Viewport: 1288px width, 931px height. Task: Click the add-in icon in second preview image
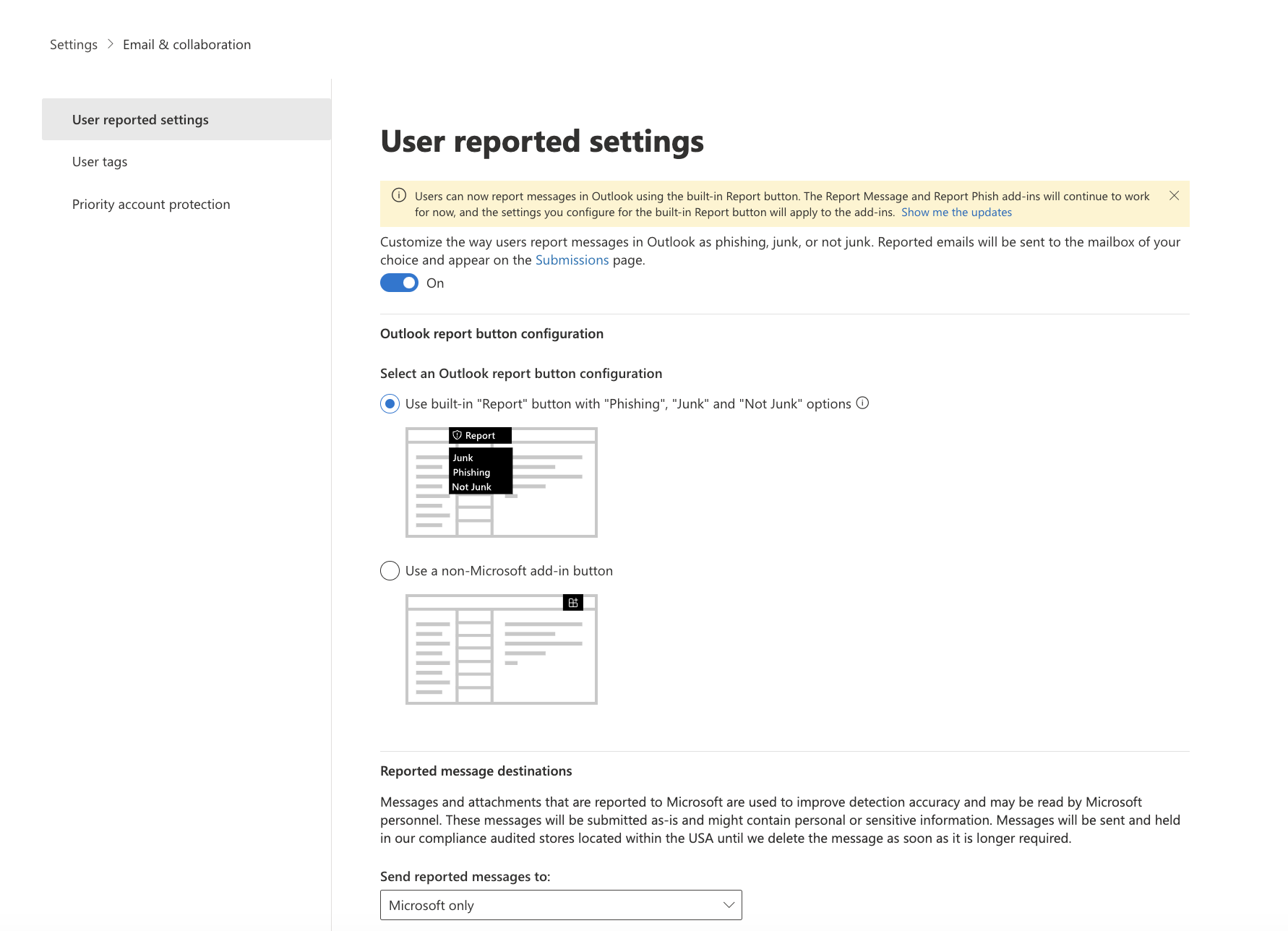tap(572, 603)
